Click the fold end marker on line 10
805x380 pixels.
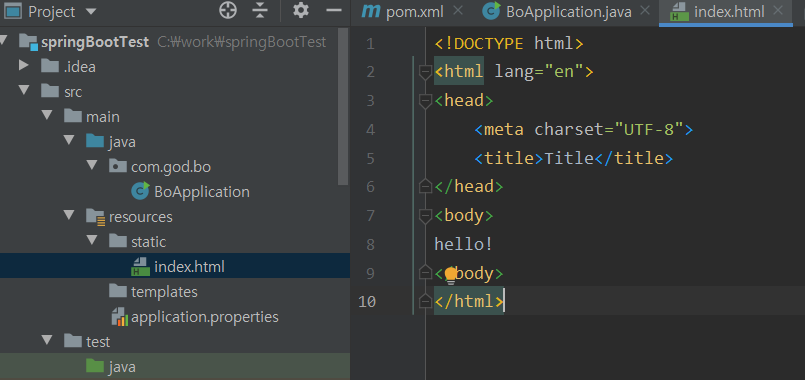(425, 301)
